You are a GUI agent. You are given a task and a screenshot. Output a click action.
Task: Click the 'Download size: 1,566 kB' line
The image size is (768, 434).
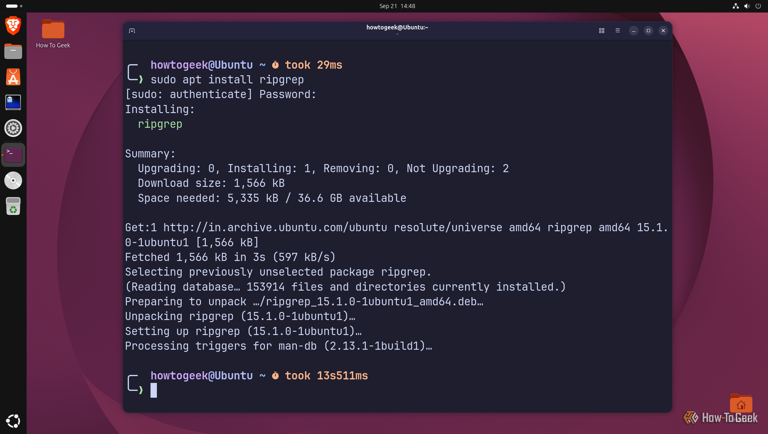(211, 183)
